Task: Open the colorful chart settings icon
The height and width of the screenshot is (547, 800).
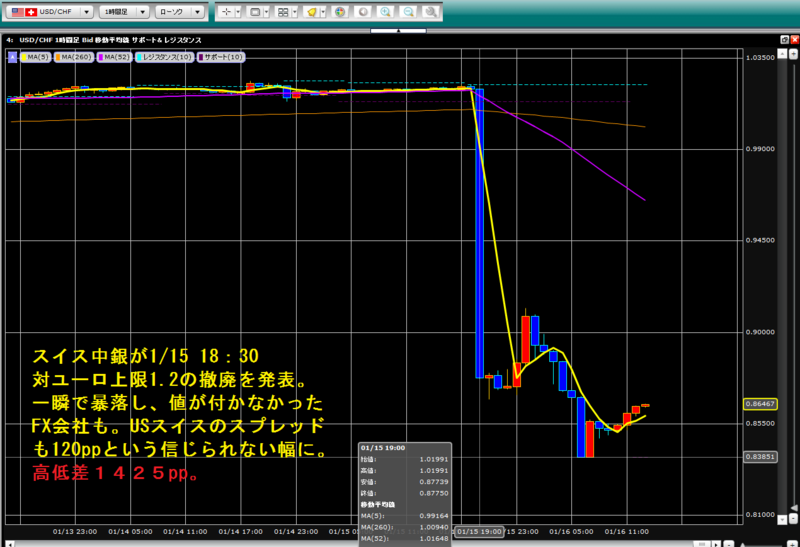Action: [340, 12]
